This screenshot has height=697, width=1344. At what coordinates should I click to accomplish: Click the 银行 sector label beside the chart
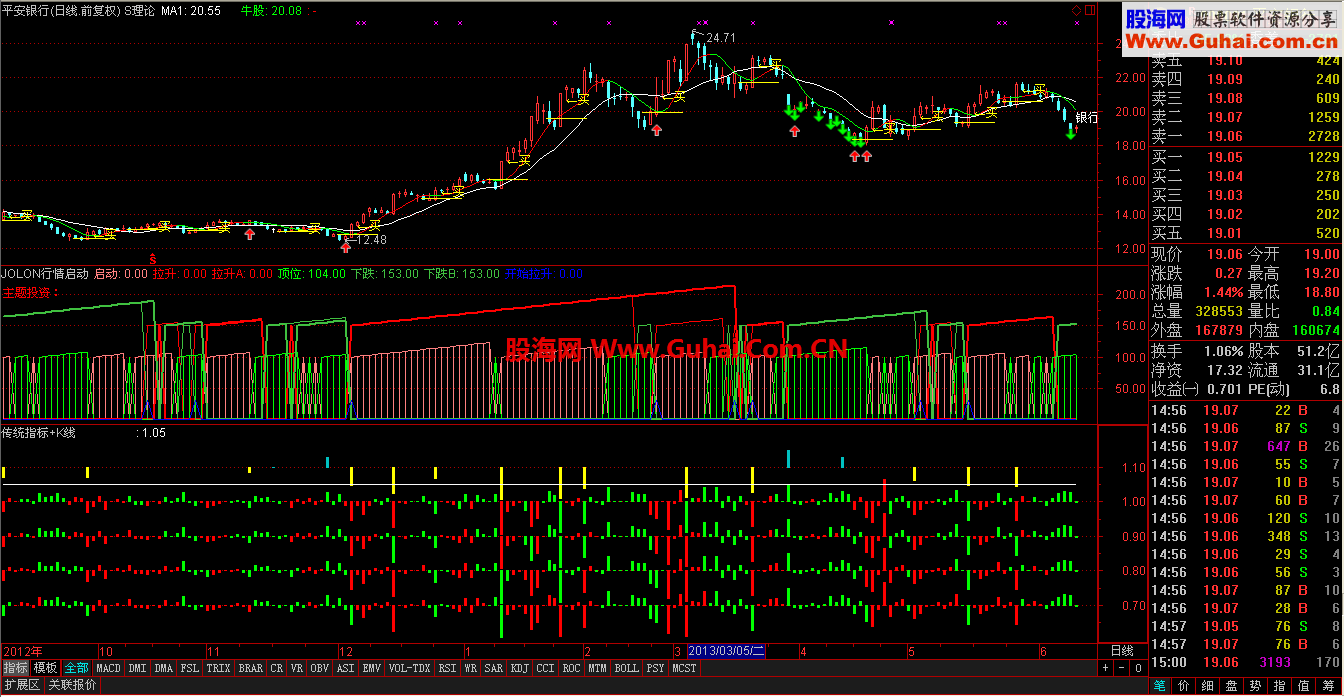tap(1086, 117)
